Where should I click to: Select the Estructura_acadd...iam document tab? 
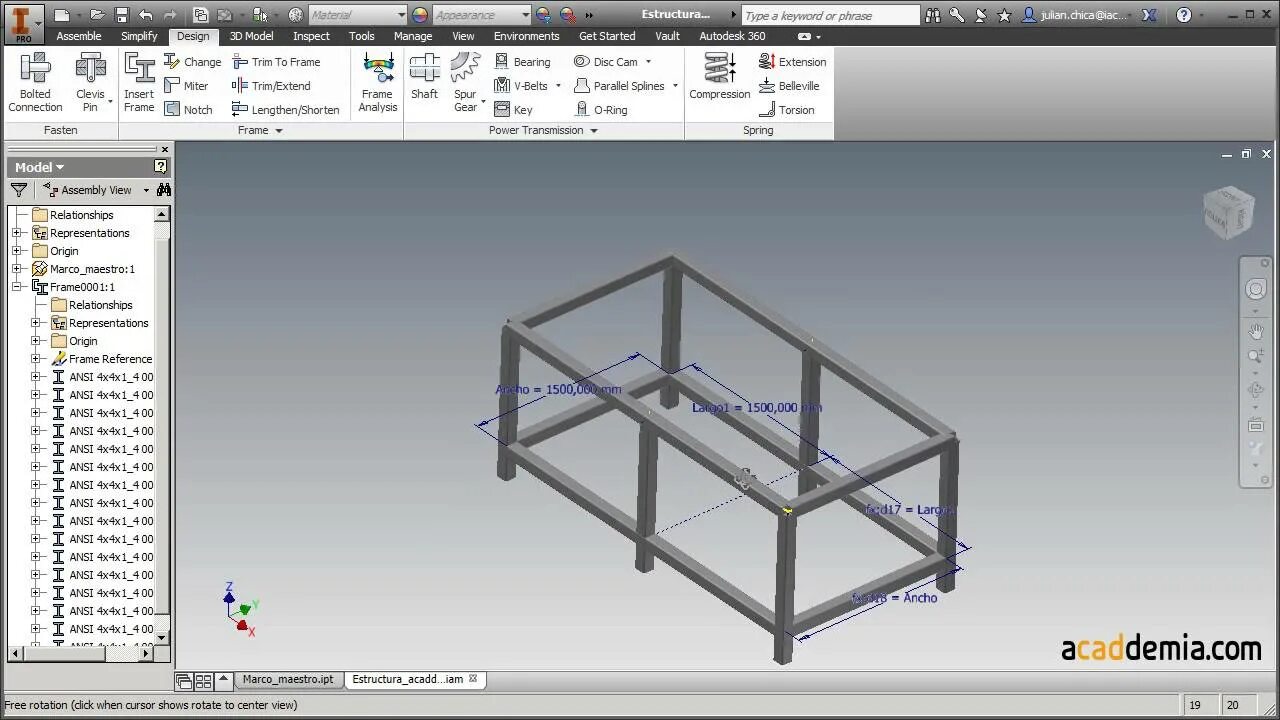click(x=408, y=679)
